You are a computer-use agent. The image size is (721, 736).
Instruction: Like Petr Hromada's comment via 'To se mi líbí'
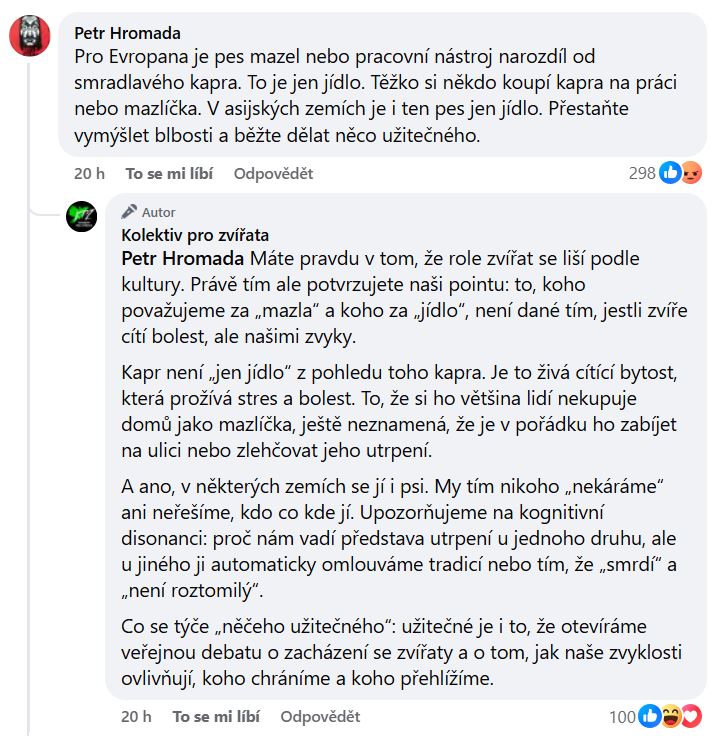169,173
